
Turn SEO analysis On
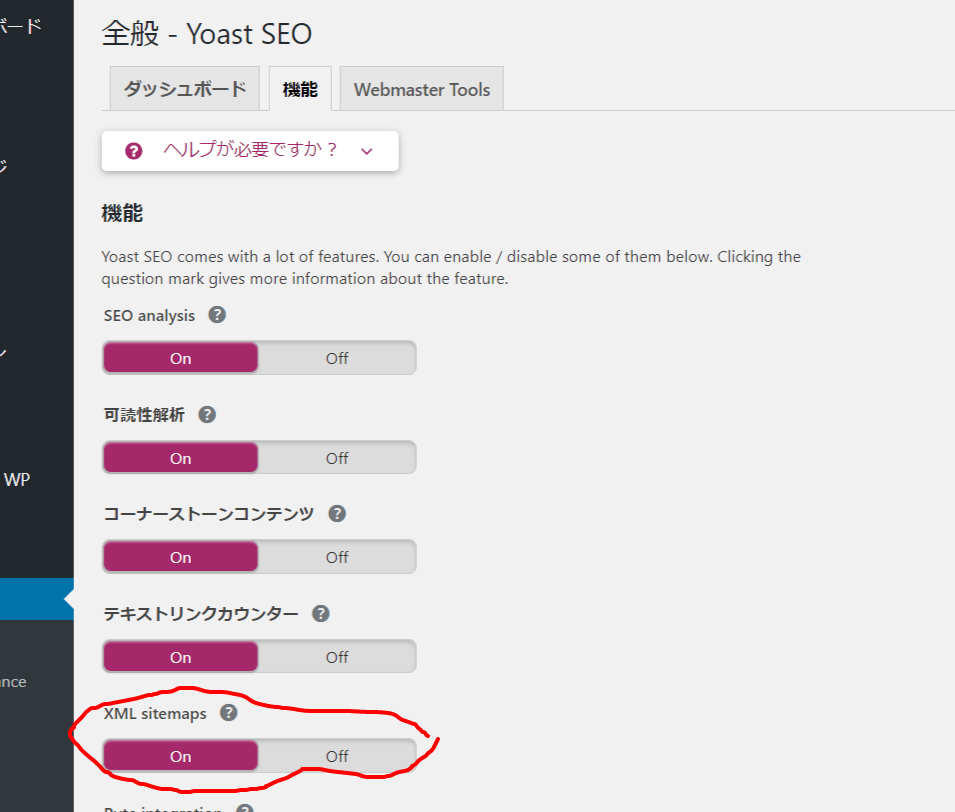coord(180,358)
